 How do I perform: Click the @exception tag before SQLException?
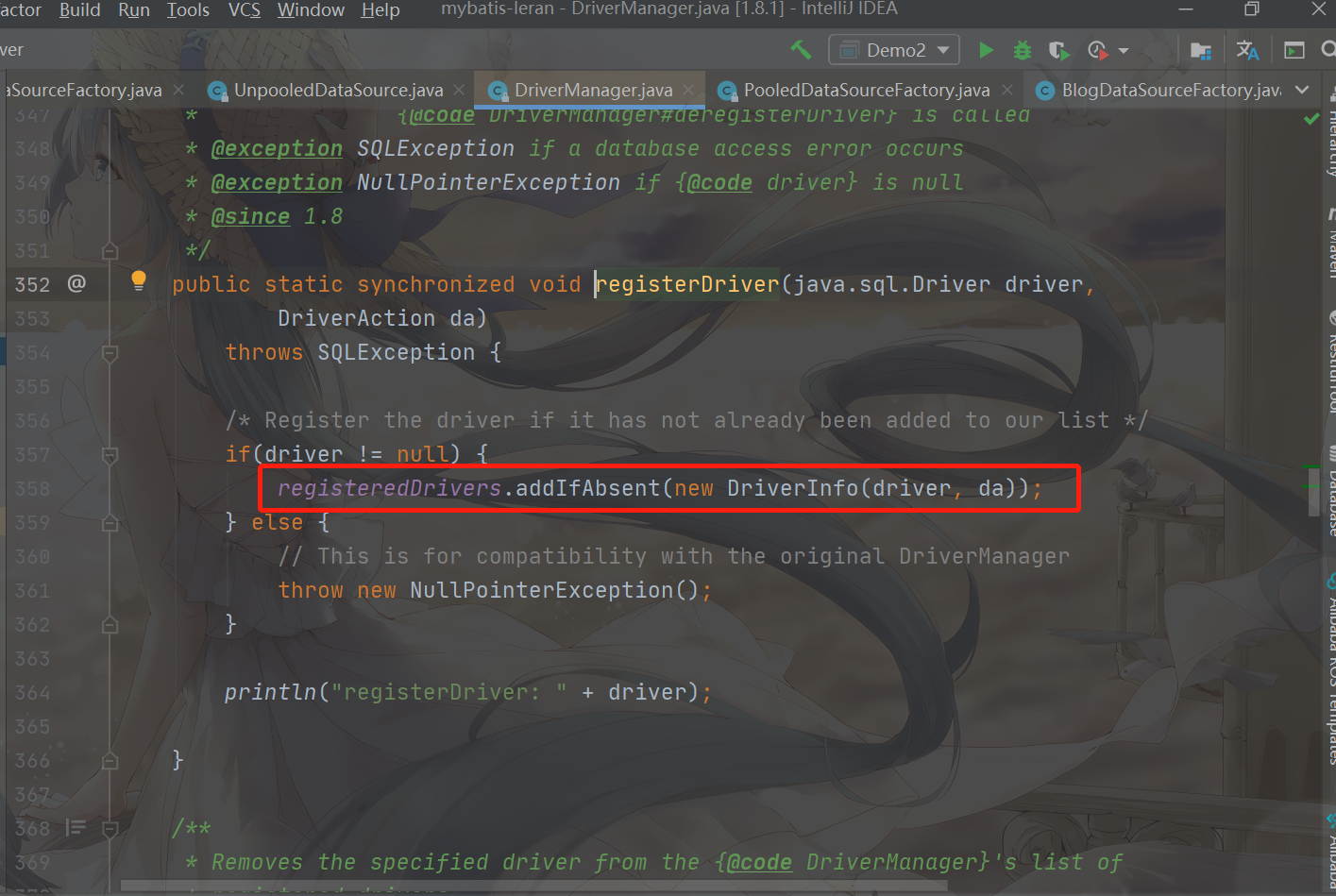coord(277,148)
